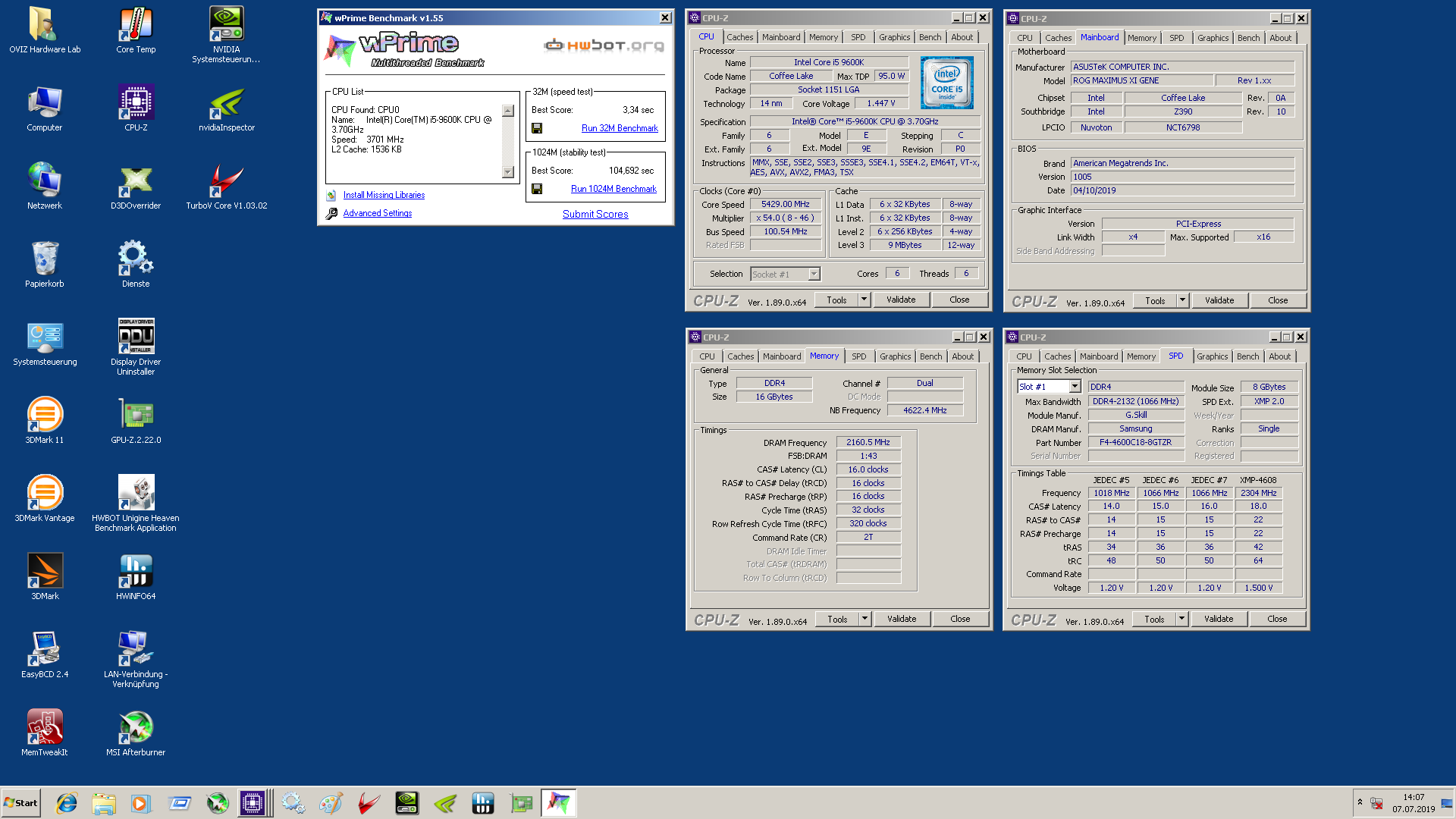Image resolution: width=1456 pixels, height=819 pixels.
Task: Click Close button in Mainboard window
Action: [1278, 300]
